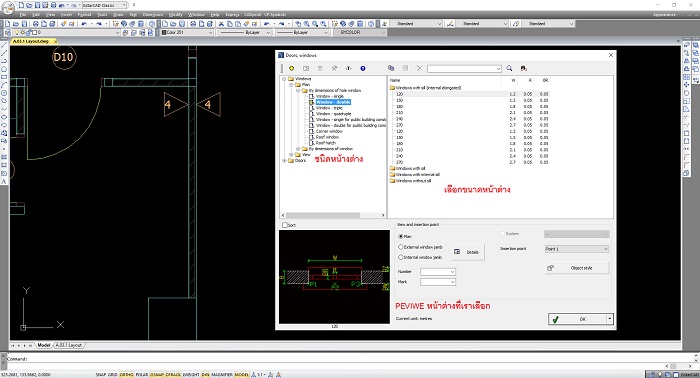Open the Insert menu
Screen dimensions: 700x378
[x=66, y=15]
